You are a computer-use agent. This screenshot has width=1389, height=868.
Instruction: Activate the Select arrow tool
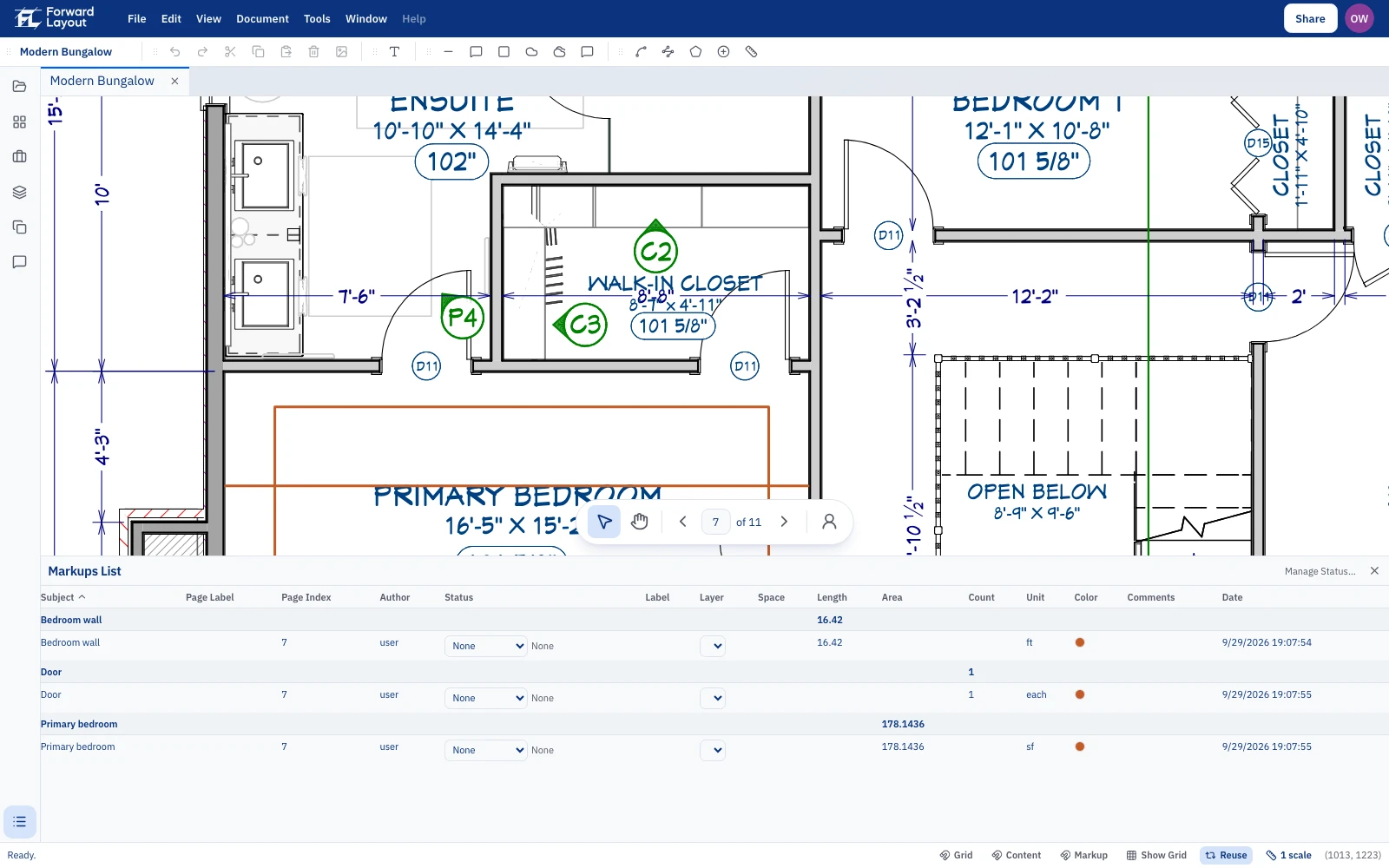coord(604,522)
